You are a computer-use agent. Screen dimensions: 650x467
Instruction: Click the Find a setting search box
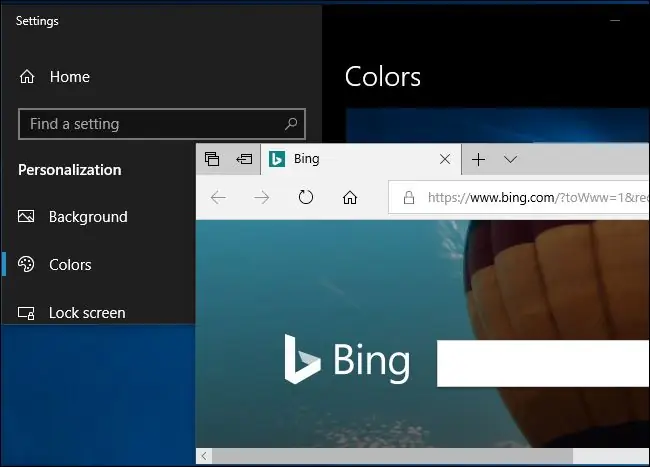tap(162, 124)
